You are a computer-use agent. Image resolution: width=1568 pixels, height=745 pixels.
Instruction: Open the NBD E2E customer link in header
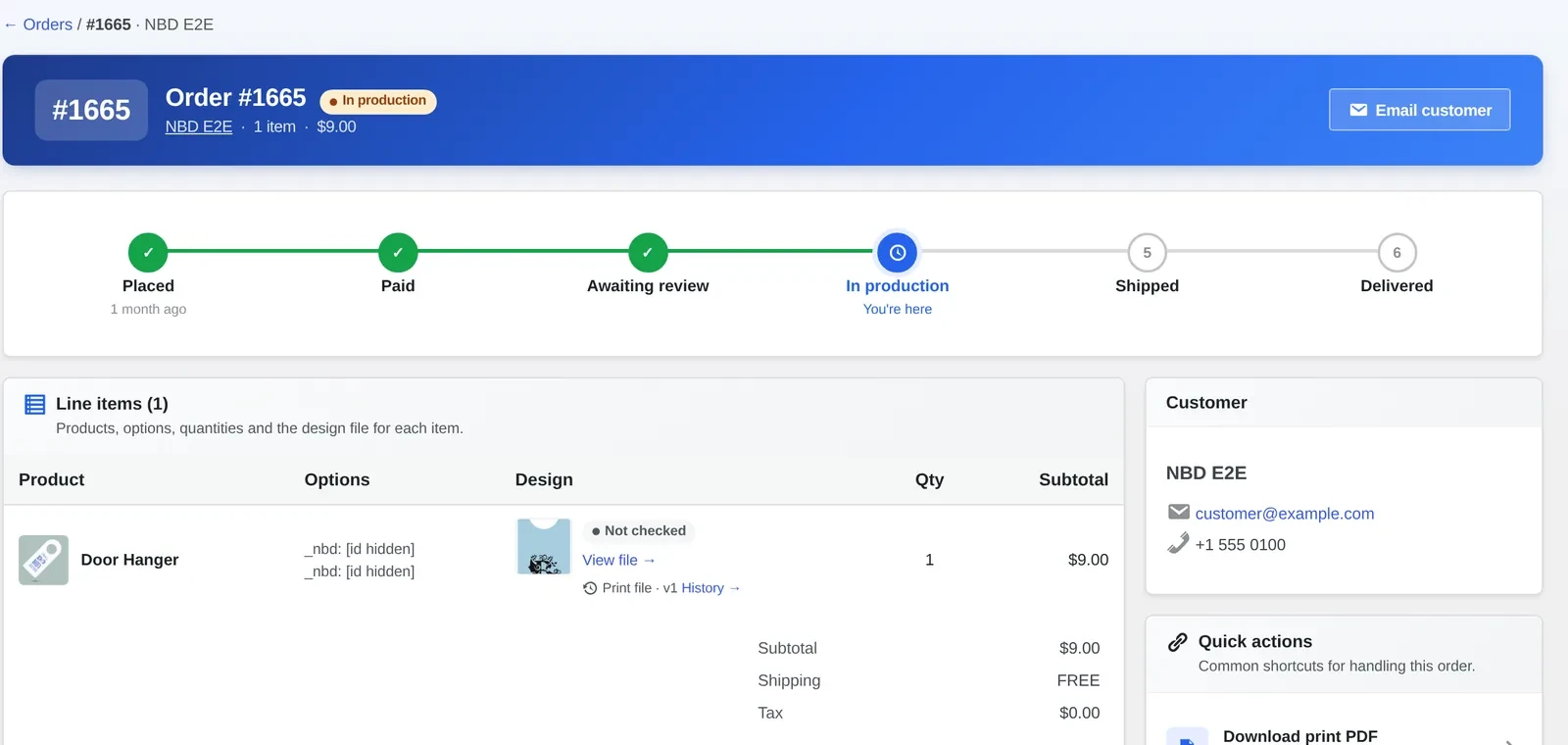click(199, 126)
